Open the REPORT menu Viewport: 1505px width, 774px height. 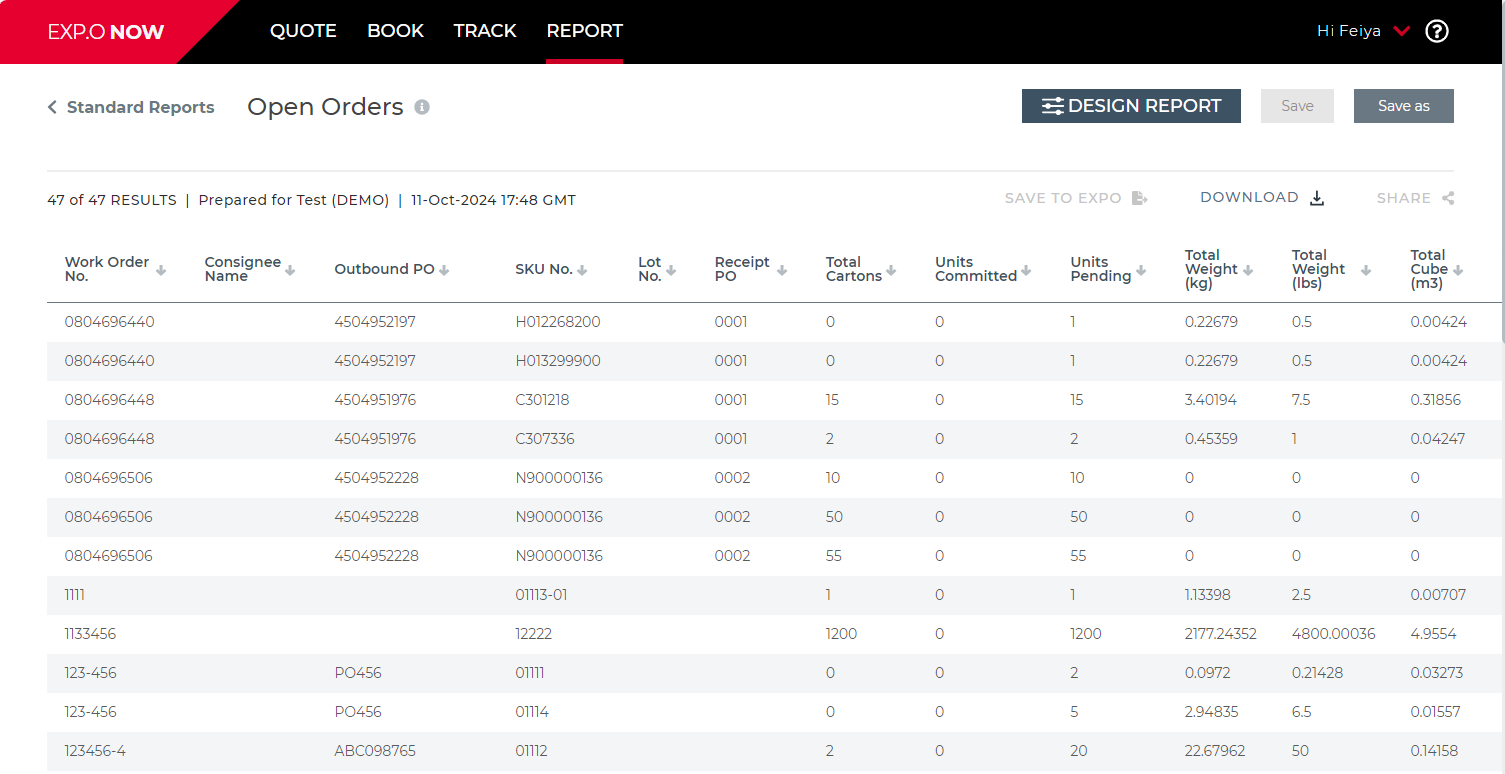click(x=585, y=31)
